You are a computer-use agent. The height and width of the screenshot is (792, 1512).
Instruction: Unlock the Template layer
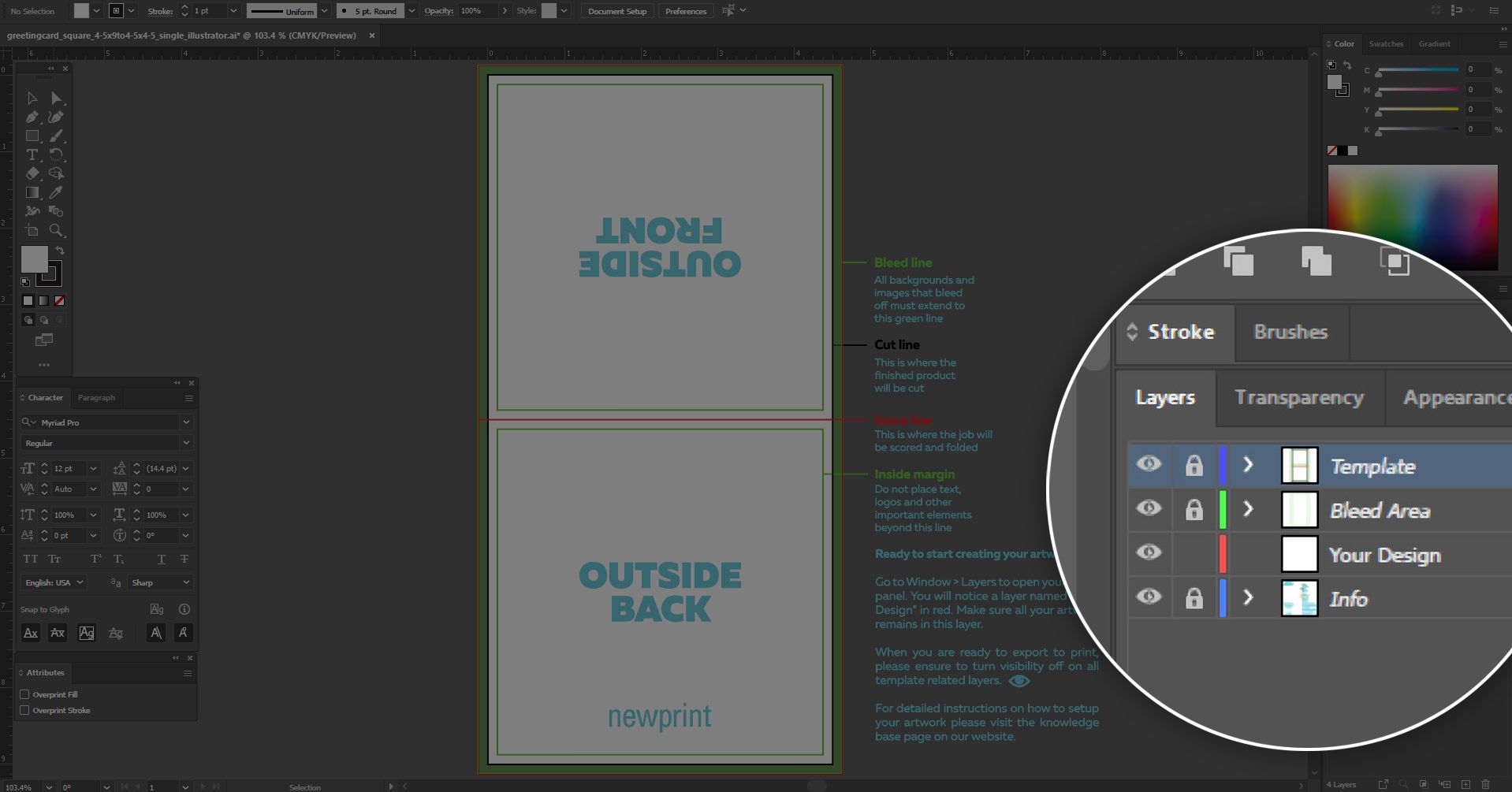tap(1193, 466)
